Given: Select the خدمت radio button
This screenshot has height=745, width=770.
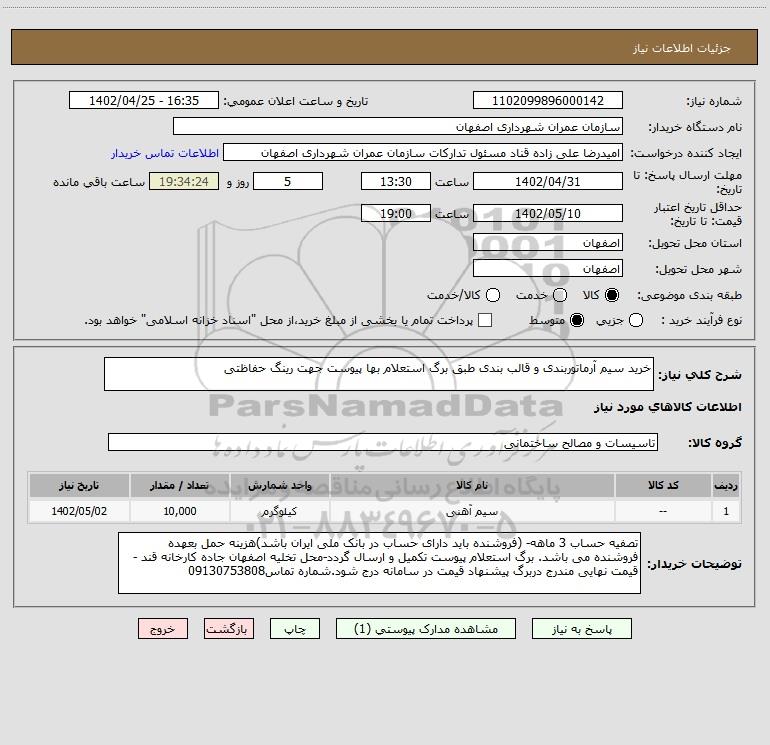Looking at the screenshot, I should click(560, 295).
